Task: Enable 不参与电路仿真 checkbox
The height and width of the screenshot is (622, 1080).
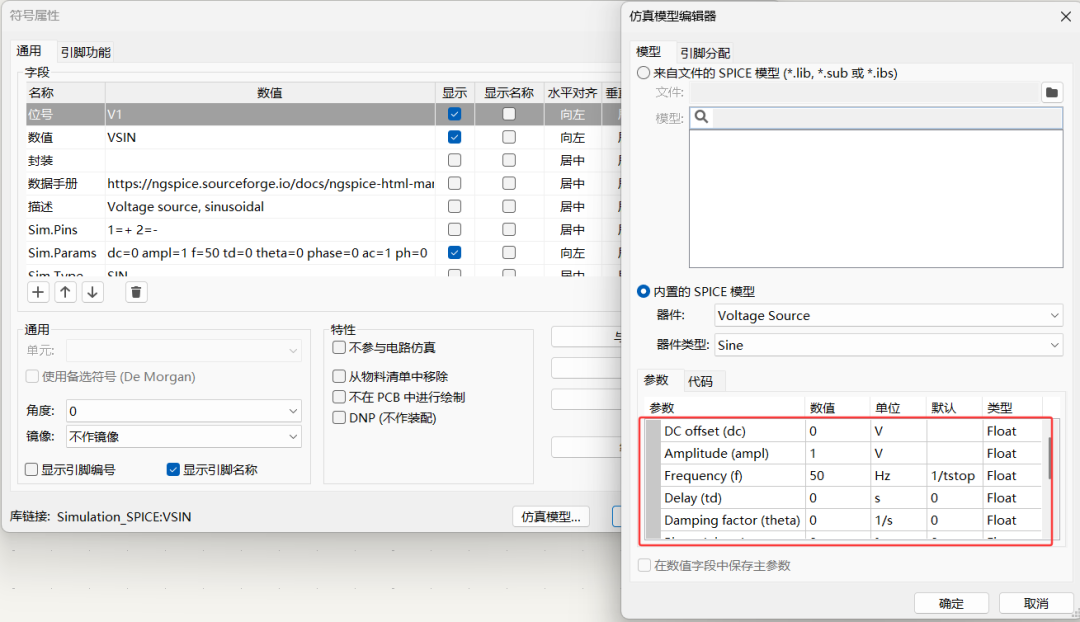Action: (x=339, y=347)
